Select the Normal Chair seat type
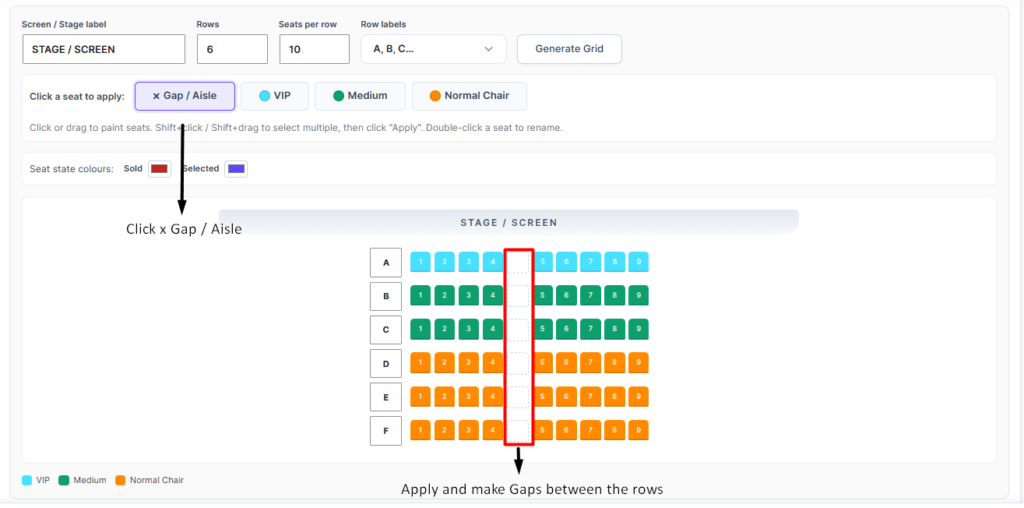Image resolution: width=1024 pixels, height=508 pixels. pos(469,96)
